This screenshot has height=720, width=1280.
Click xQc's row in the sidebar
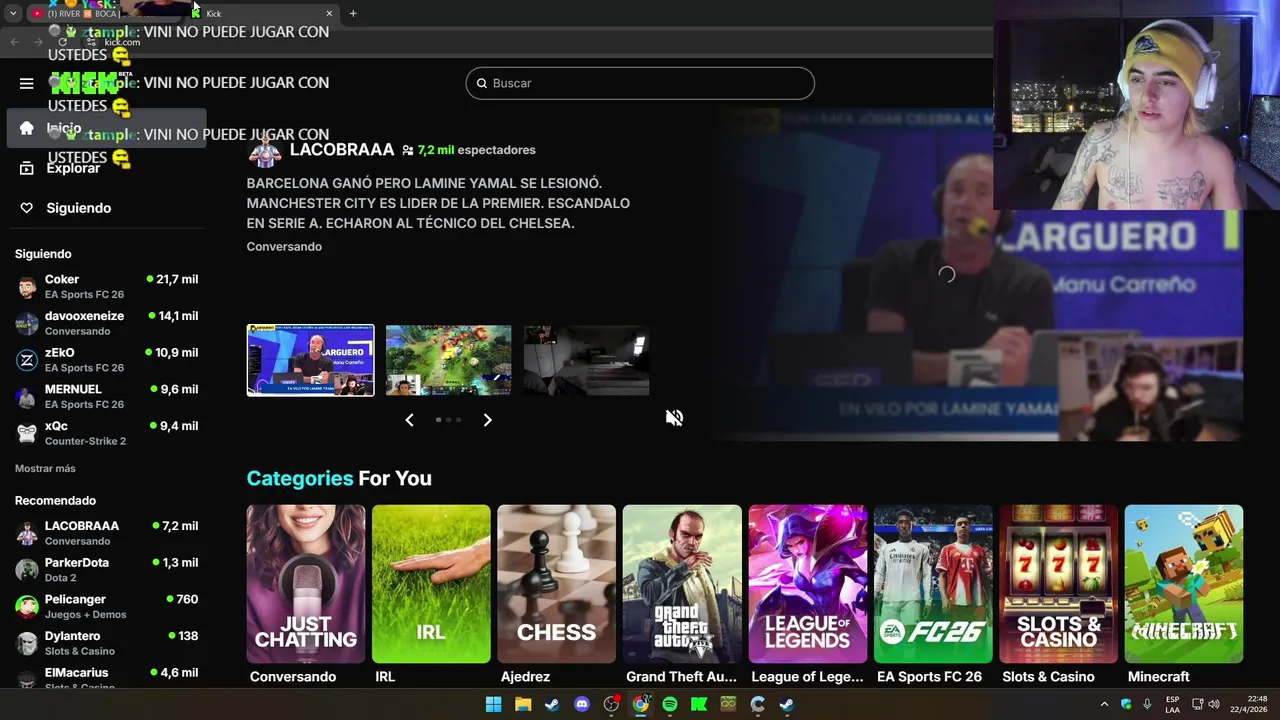tap(107, 433)
